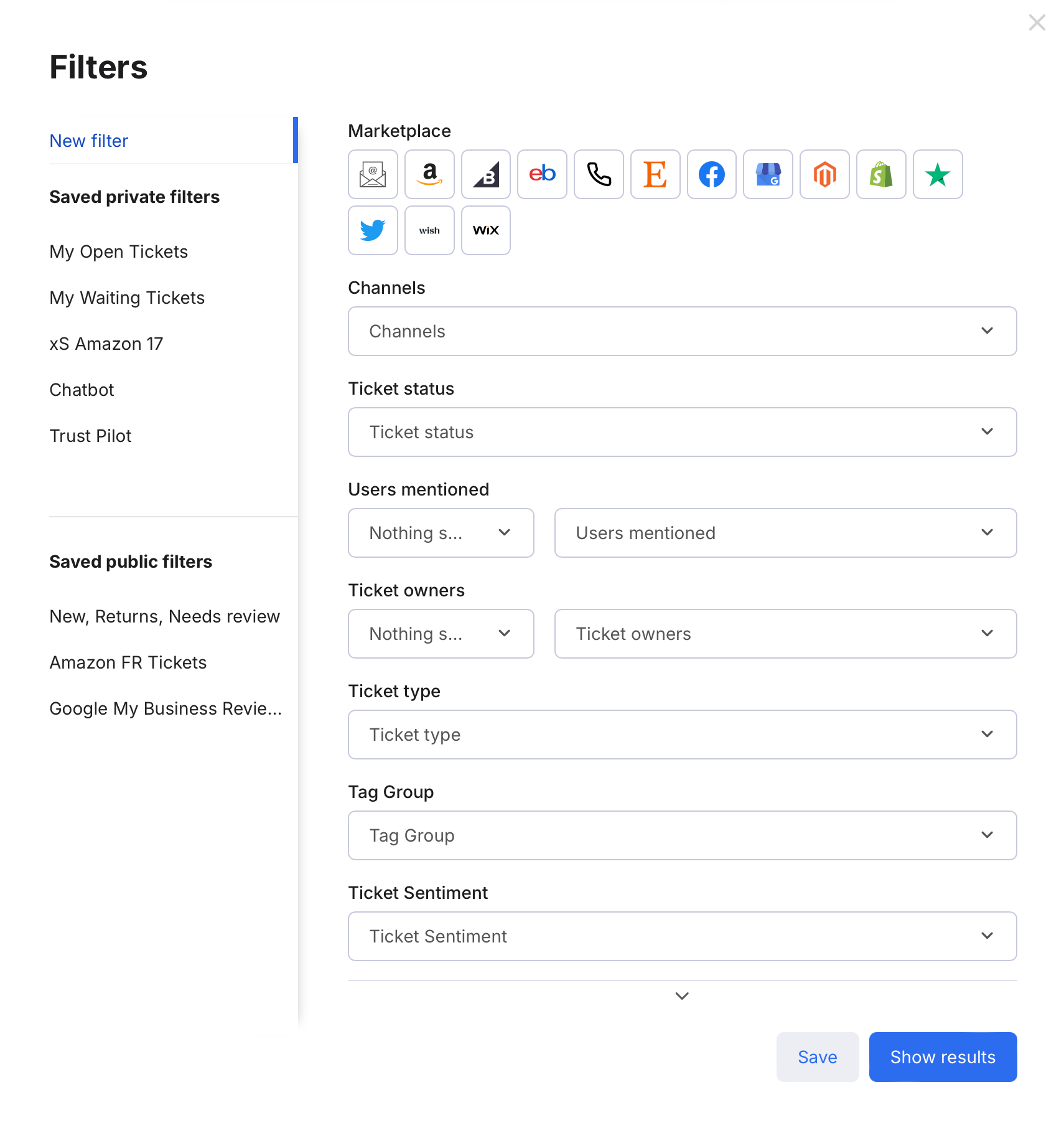Select the Wix marketplace icon
The image size is (1064, 1123).
[486, 230]
